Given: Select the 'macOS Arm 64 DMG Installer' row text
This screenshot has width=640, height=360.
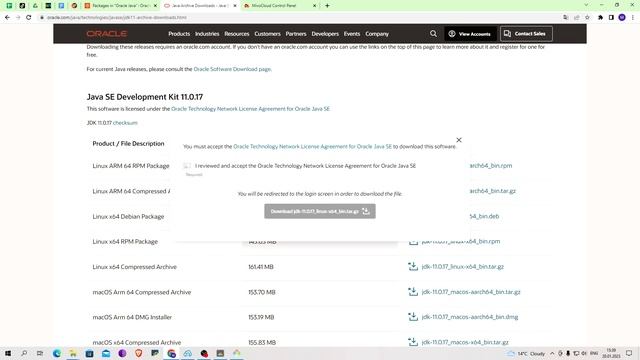Looking at the screenshot, I should tap(132, 317).
